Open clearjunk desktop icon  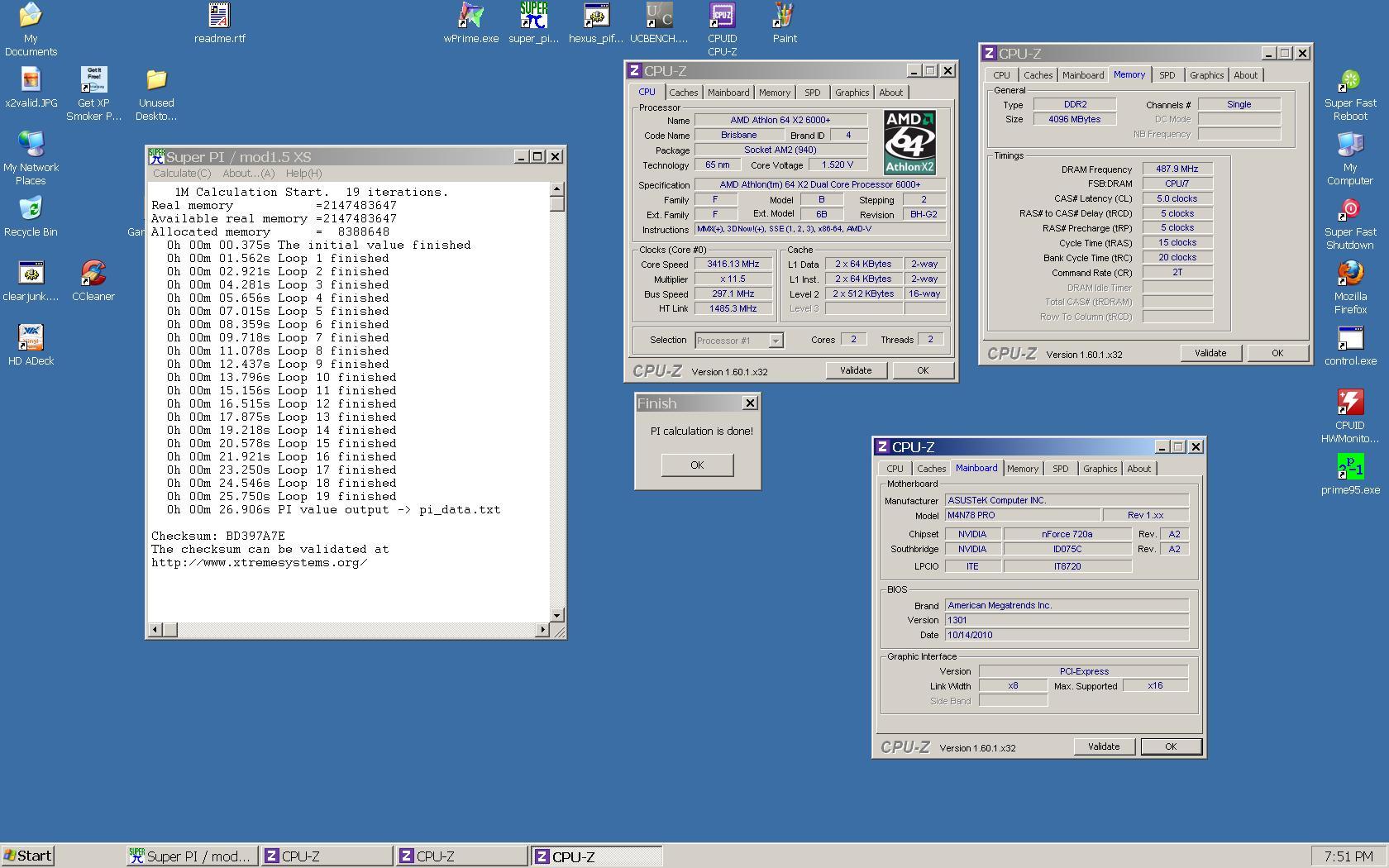tap(31, 281)
